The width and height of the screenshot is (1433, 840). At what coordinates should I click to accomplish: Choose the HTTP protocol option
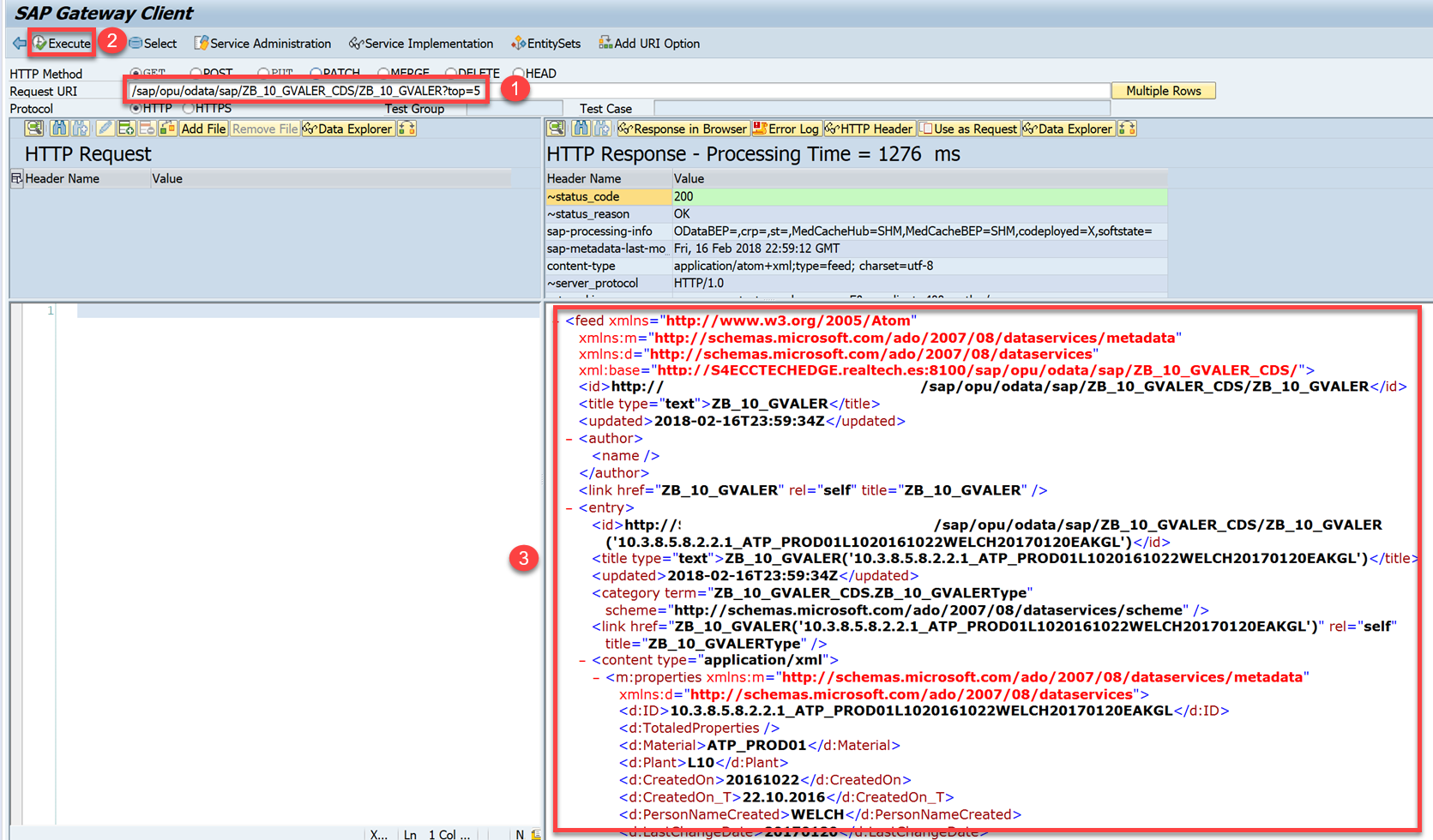(135, 108)
